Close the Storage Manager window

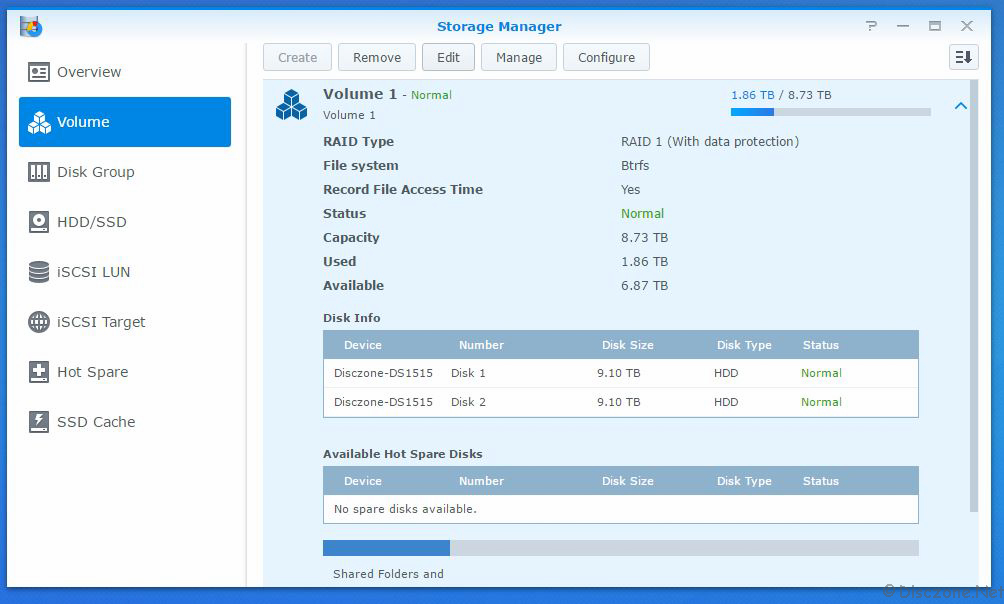pyautogui.click(x=967, y=26)
